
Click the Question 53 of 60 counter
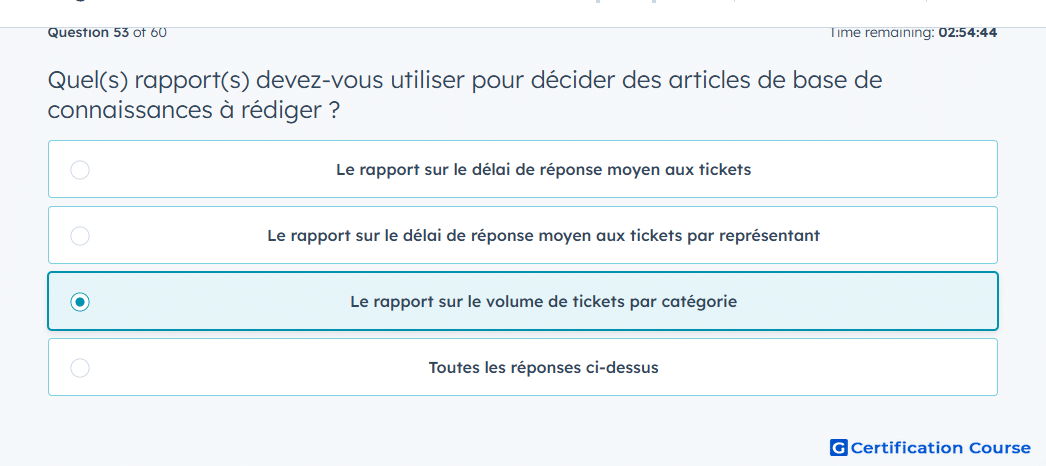pyautogui.click(x=107, y=32)
